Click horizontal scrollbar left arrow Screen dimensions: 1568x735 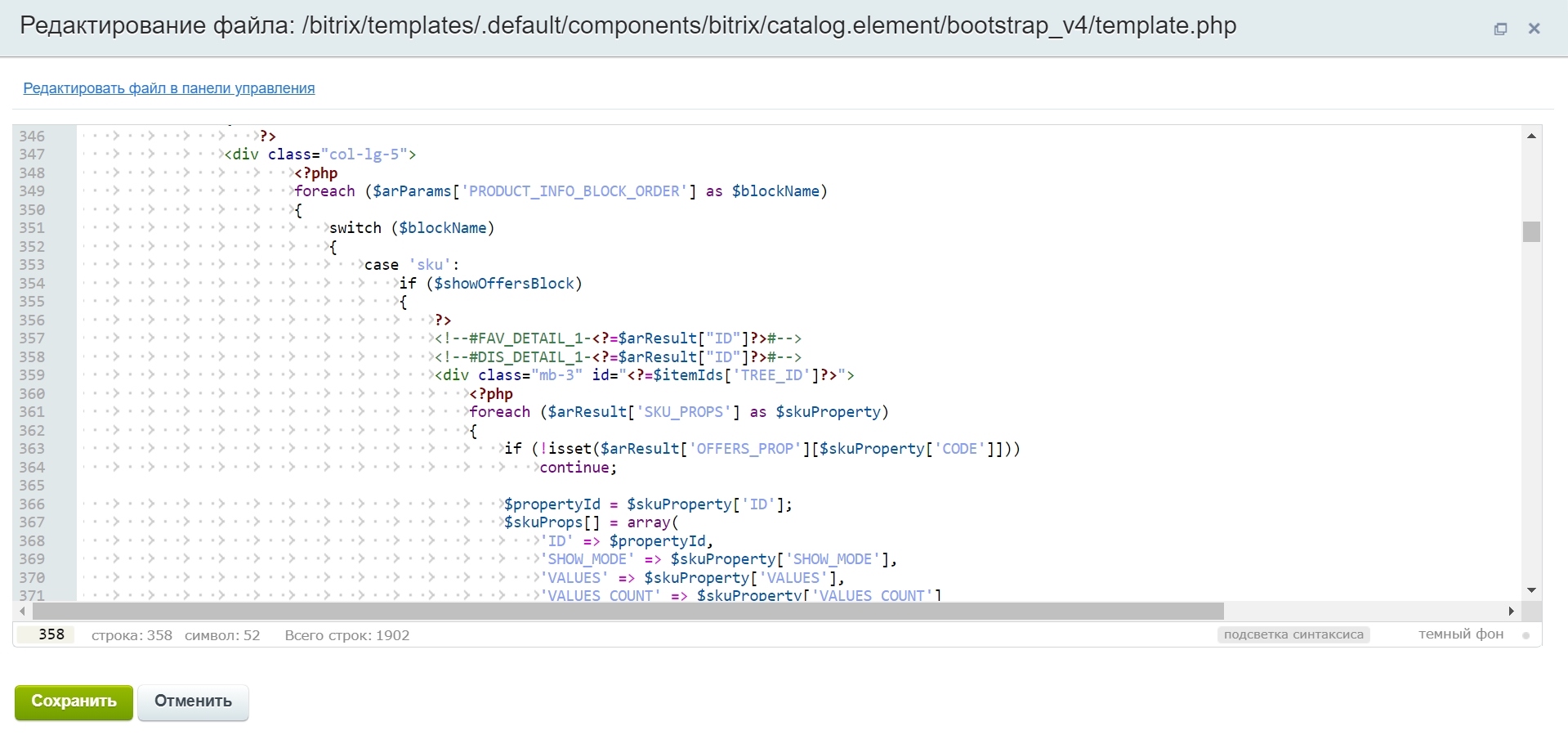pos(22,611)
